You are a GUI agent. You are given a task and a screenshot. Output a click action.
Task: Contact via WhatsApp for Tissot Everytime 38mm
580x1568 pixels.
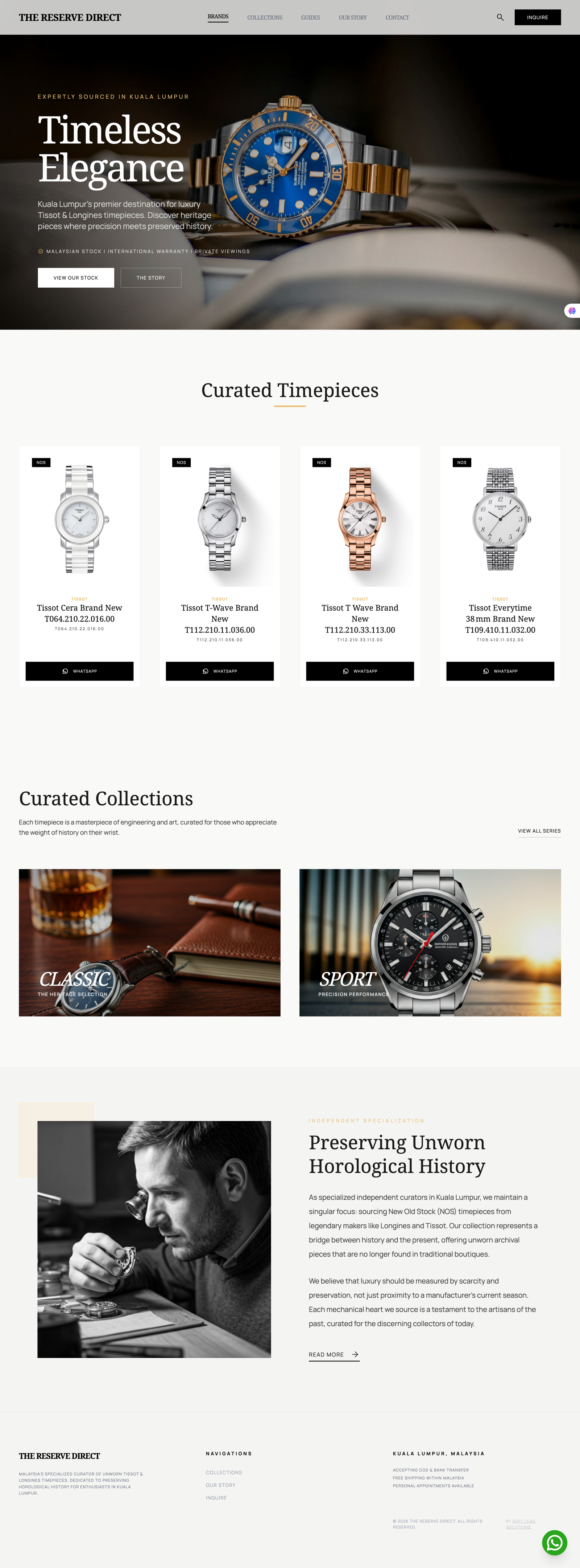[500, 671]
